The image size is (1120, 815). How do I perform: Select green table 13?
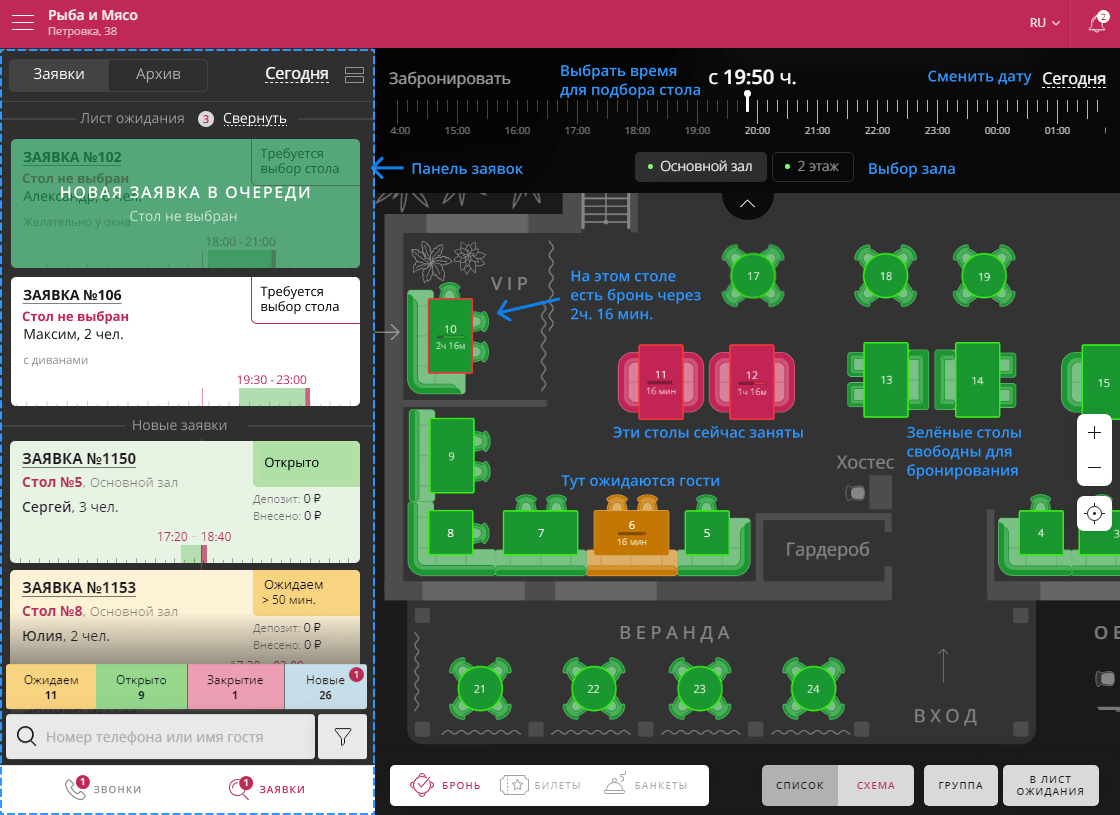point(886,380)
